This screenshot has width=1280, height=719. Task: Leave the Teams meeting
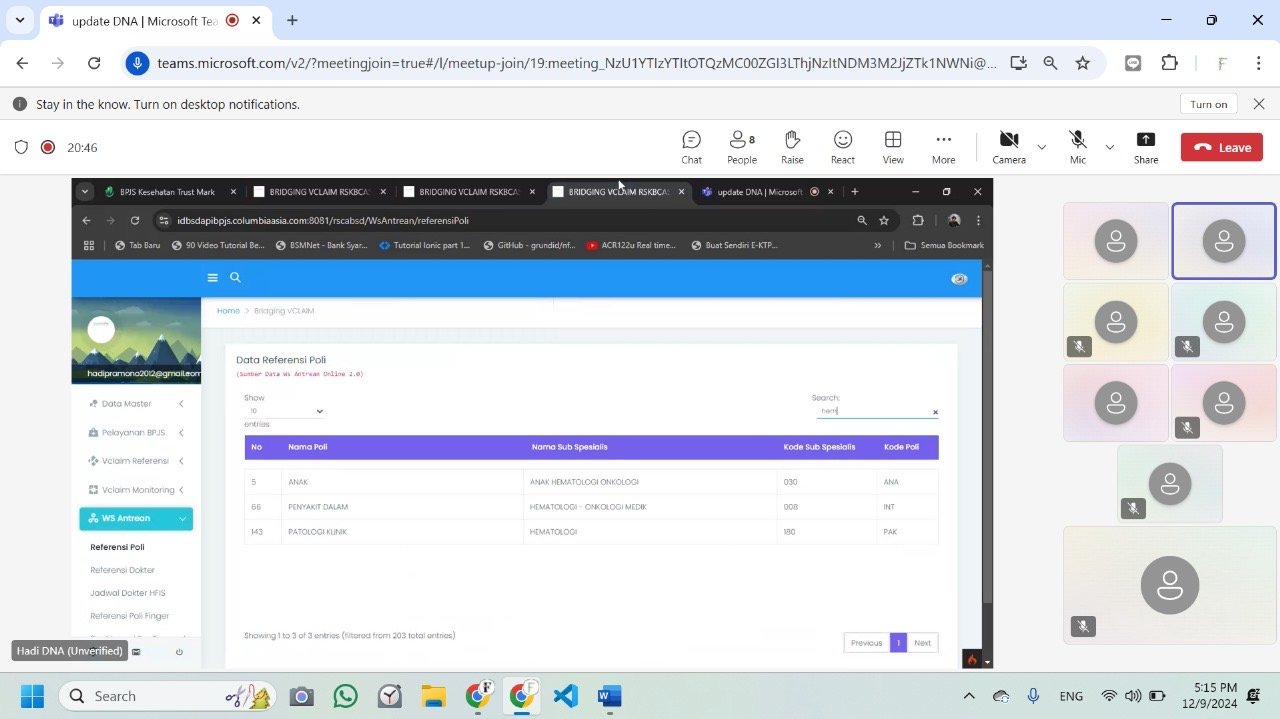(1221, 147)
